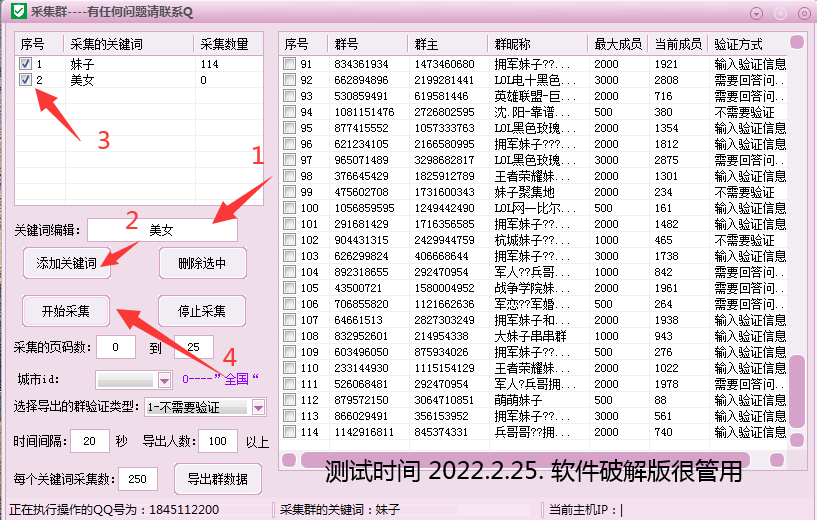This screenshot has height=520, width=817.
Task: Click the maximize window icon
Action: (780, 14)
